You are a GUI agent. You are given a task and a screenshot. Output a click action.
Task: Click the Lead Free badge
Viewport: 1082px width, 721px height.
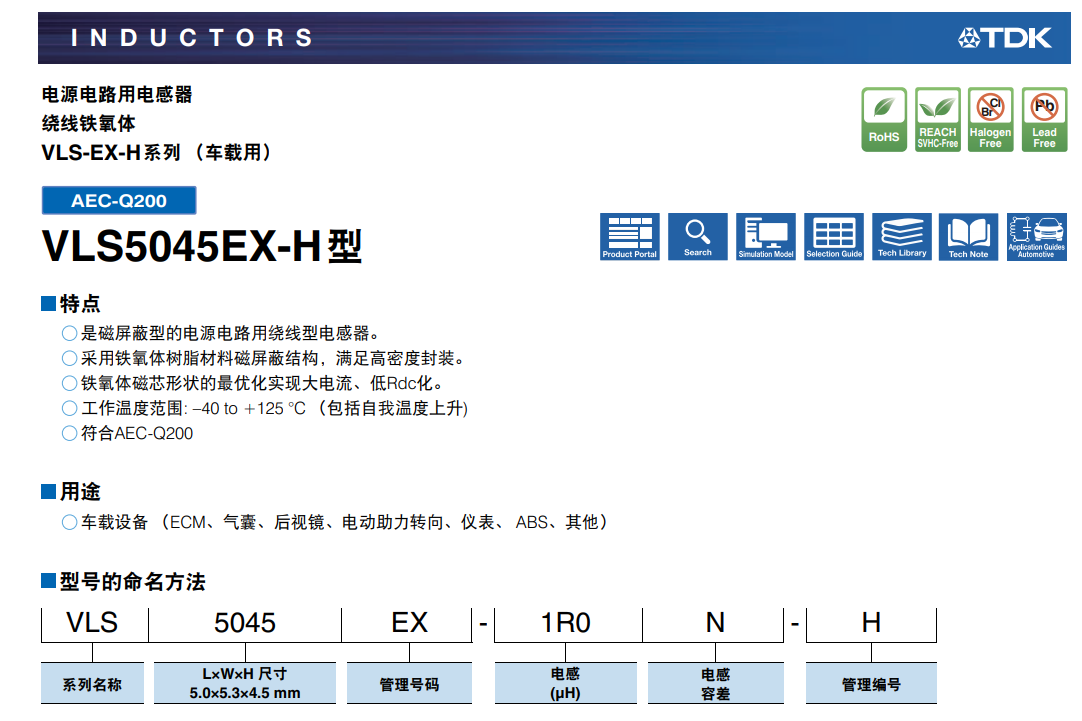click(x=1044, y=119)
